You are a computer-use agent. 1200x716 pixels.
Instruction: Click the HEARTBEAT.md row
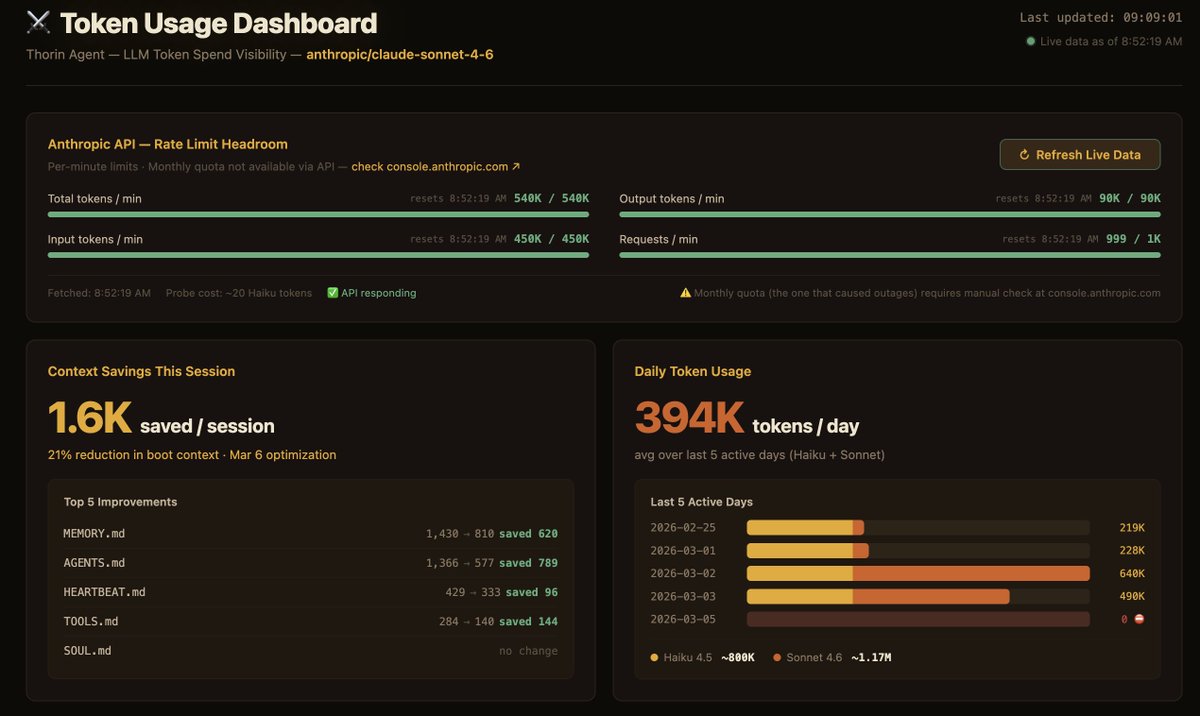[310, 592]
